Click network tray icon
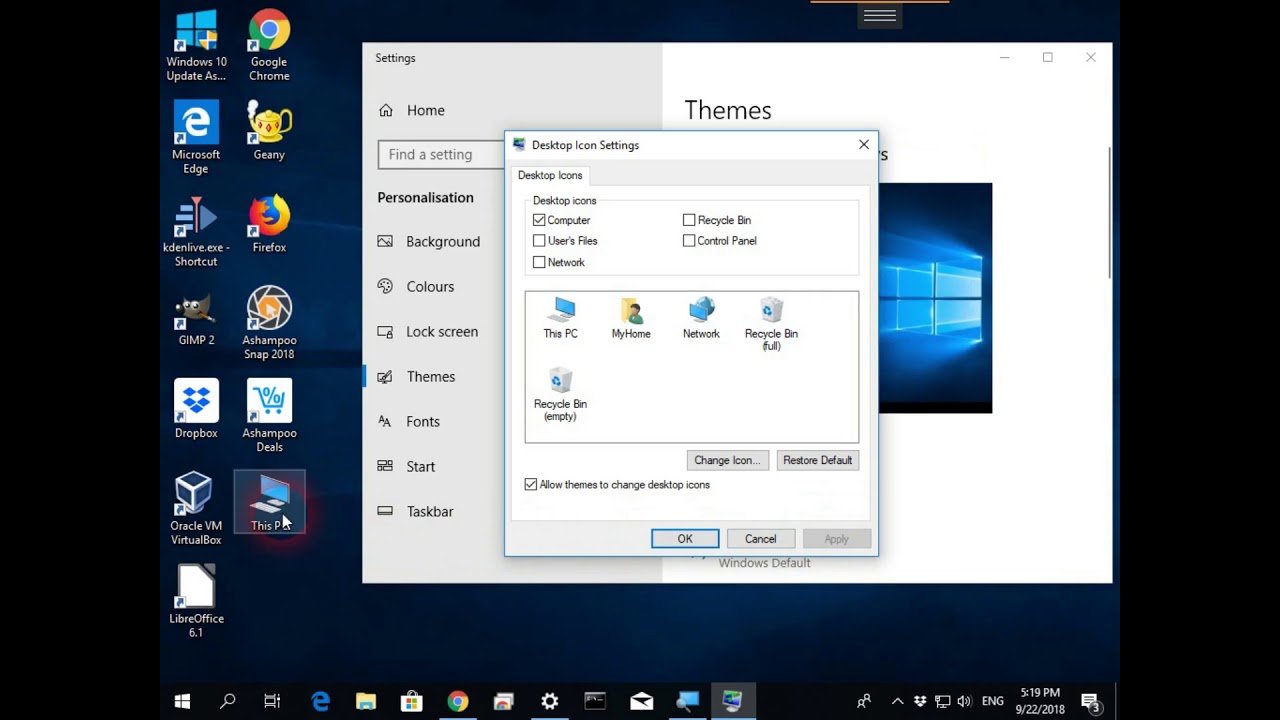1280x720 pixels. click(942, 702)
